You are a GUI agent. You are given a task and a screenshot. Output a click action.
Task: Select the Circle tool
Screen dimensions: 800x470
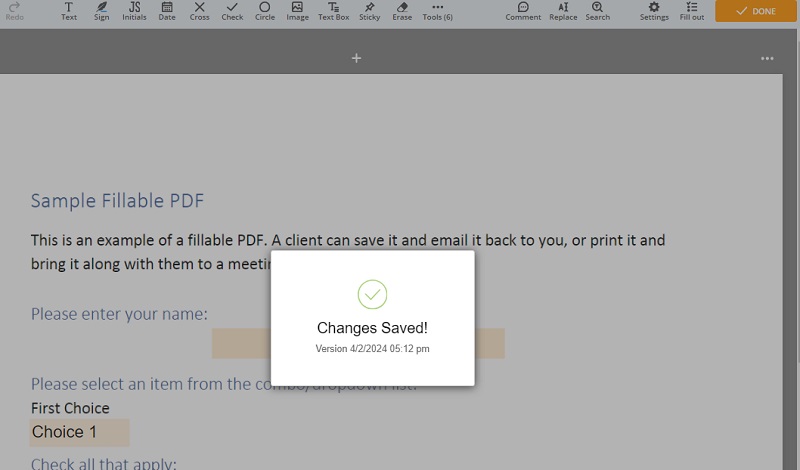click(x=265, y=11)
